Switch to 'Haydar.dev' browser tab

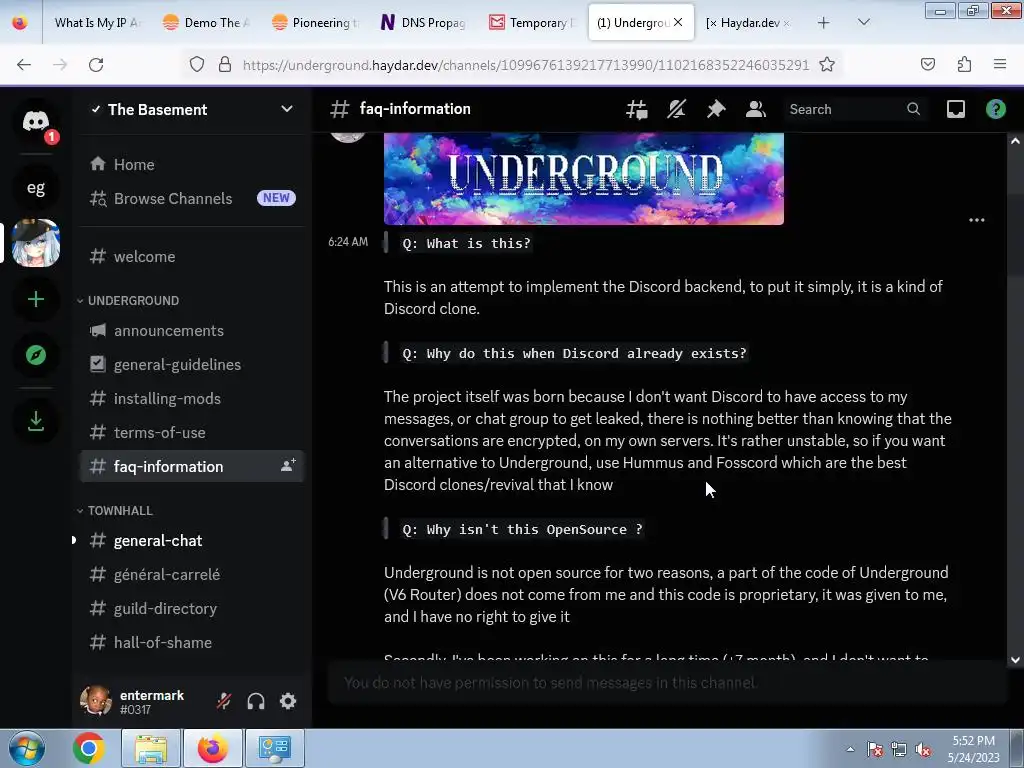[748, 22]
